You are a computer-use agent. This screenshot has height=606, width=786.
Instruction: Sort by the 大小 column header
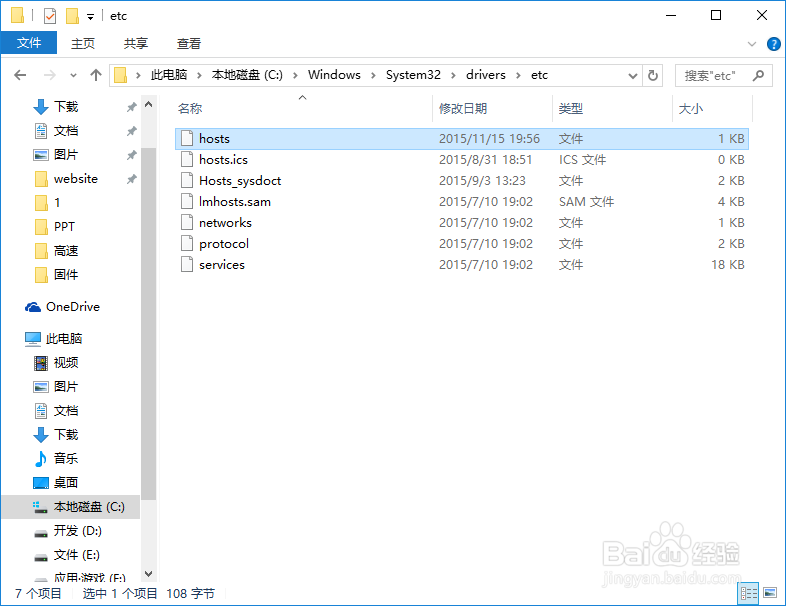[x=712, y=108]
